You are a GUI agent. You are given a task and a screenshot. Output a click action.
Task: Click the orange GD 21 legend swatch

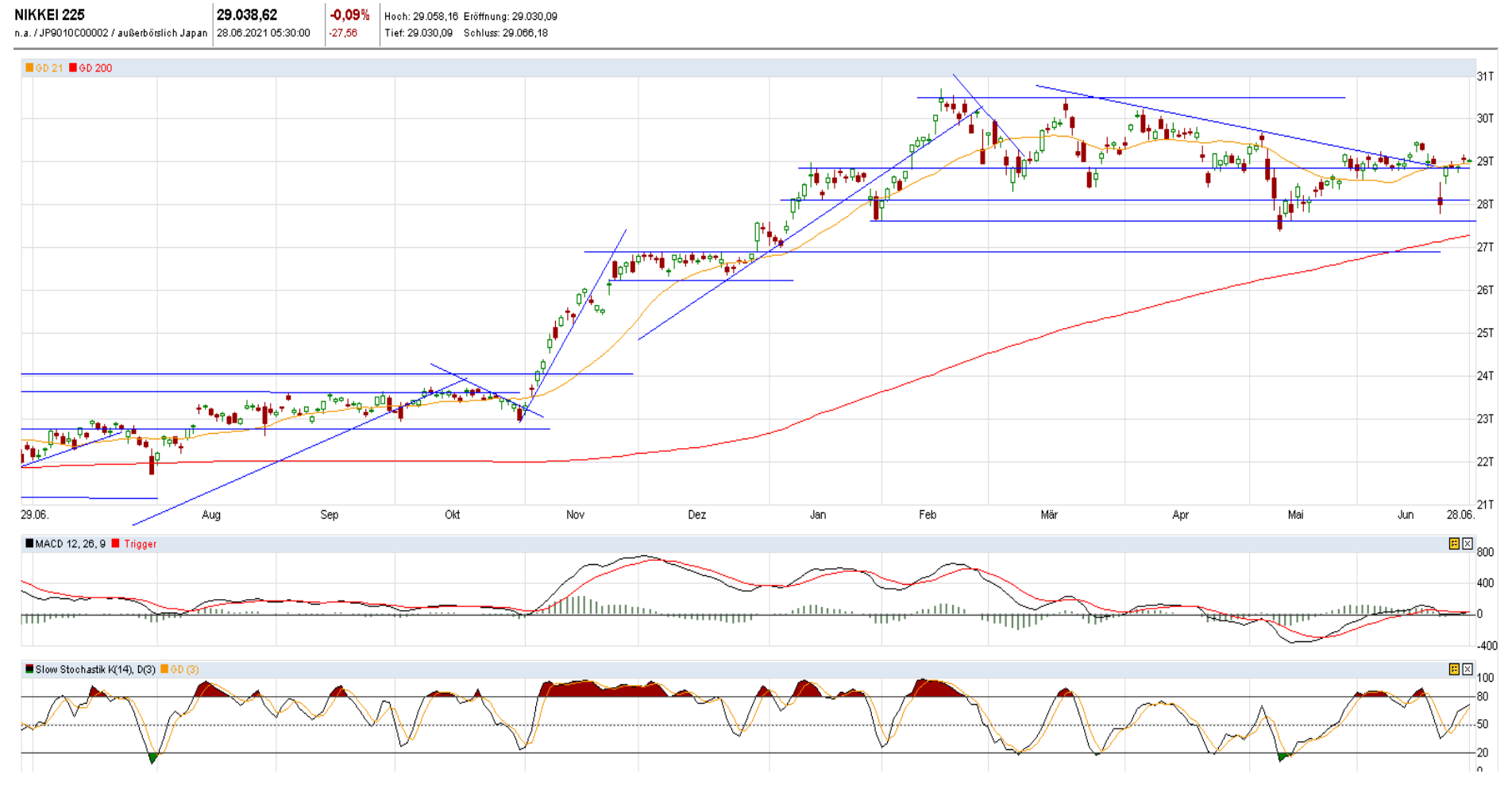click(29, 68)
